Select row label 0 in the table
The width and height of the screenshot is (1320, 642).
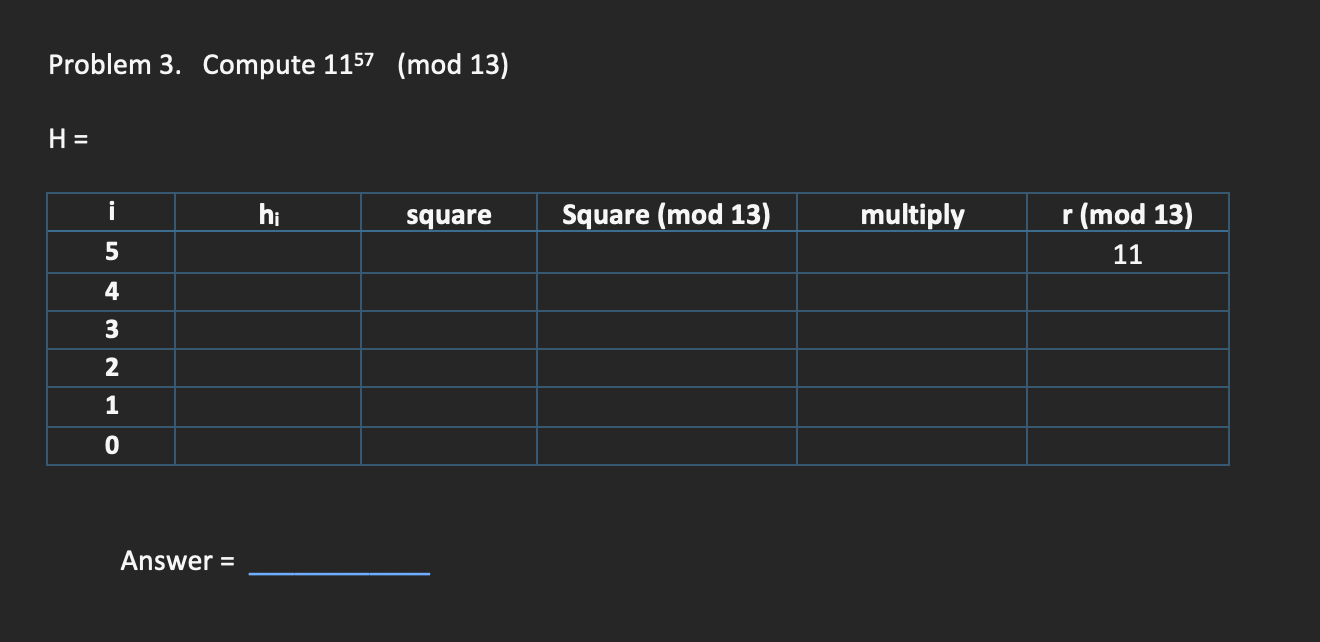tap(111, 444)
